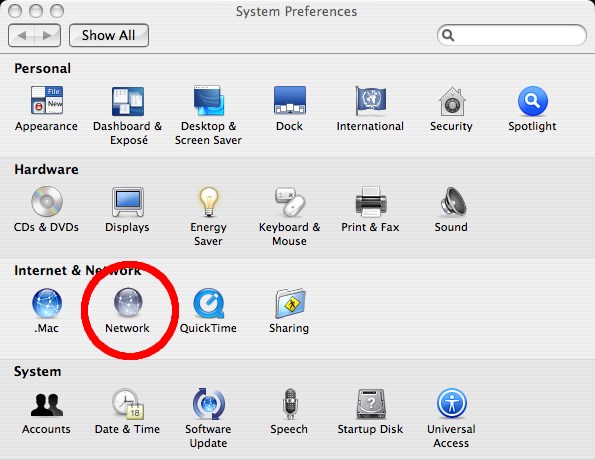Go back with the left arrow button
This screenshot has height=460, width=595.
point(21,35)
